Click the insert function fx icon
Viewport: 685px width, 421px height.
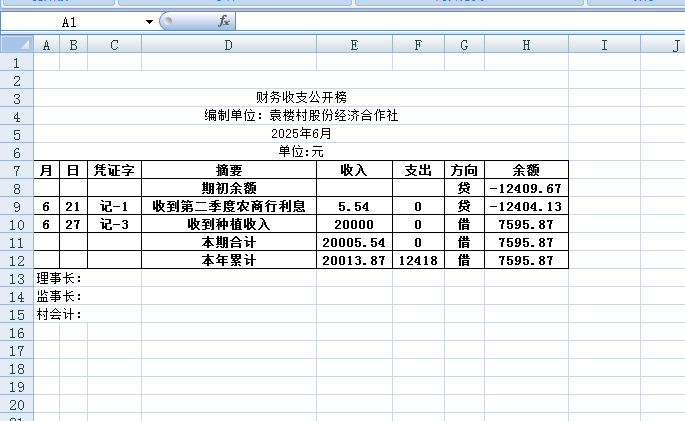coord(224,21)
